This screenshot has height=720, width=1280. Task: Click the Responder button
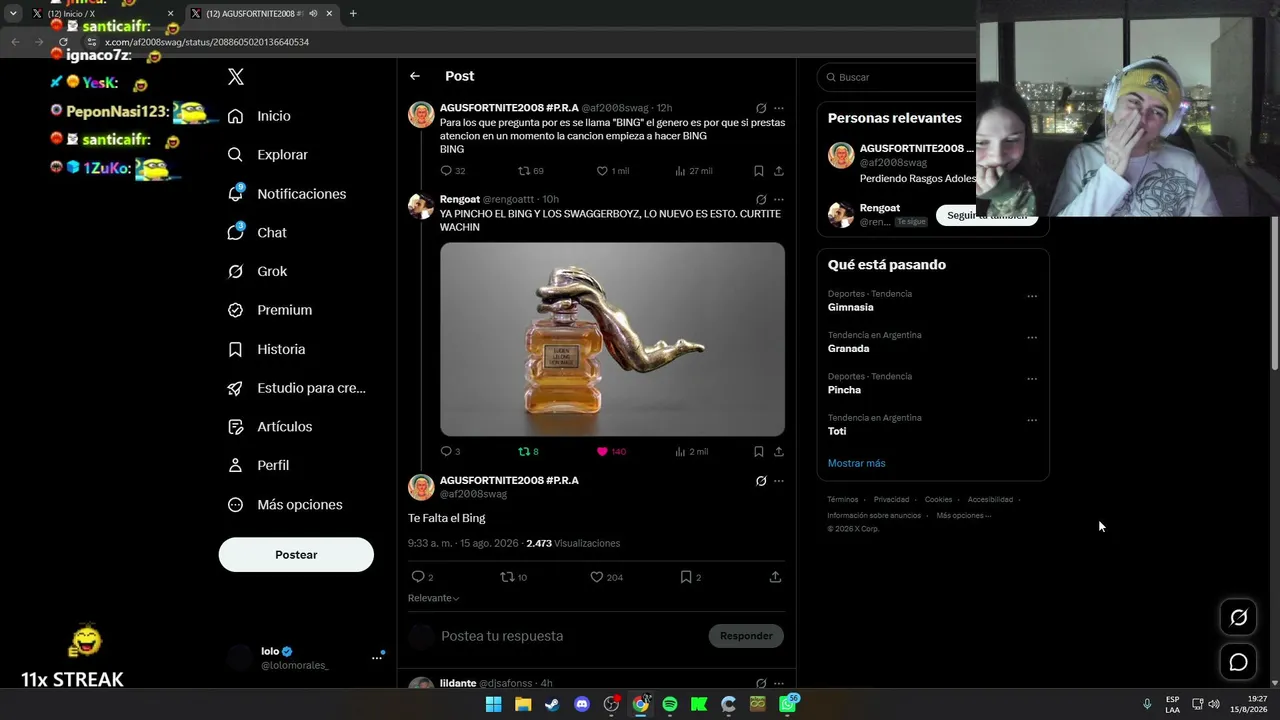[746, 636]
